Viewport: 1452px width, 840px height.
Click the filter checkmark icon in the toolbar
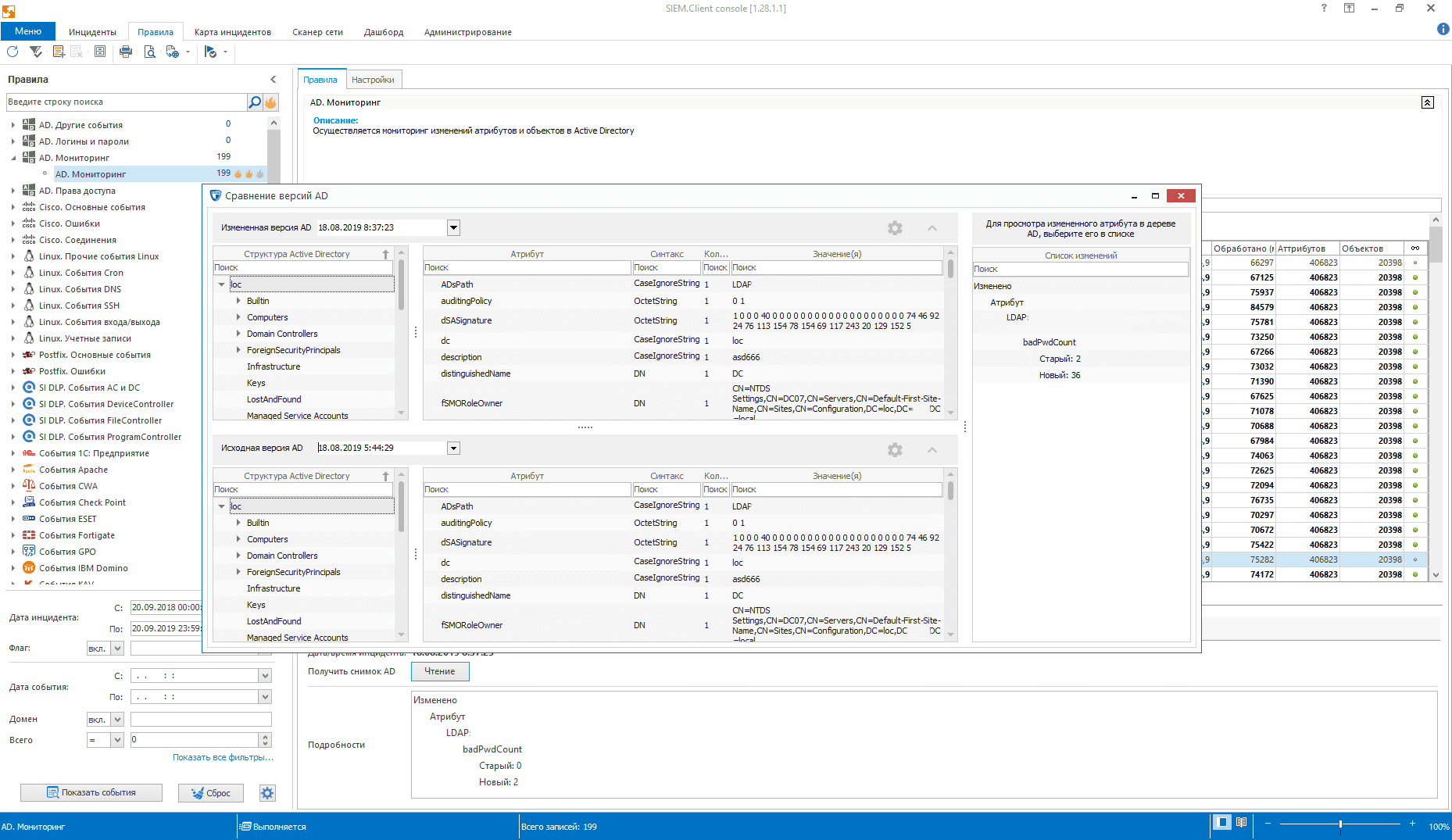pos(36,52)
